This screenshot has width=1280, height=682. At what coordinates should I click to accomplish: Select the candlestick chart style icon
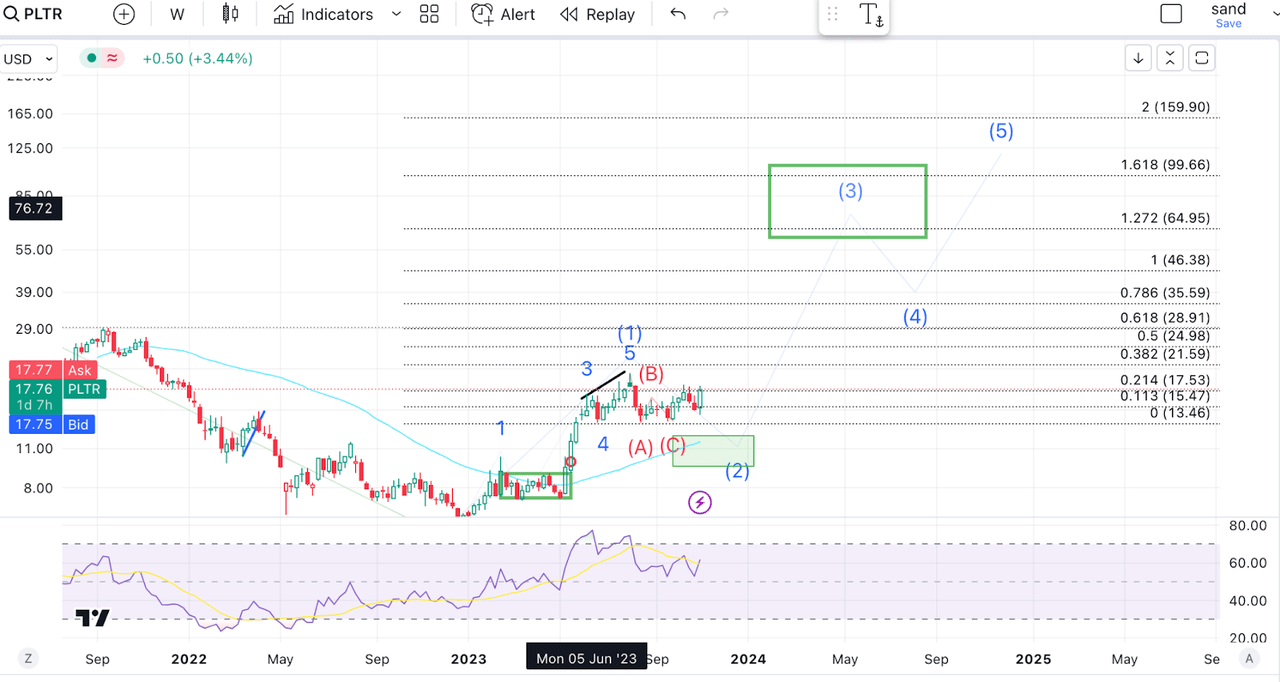229,14
